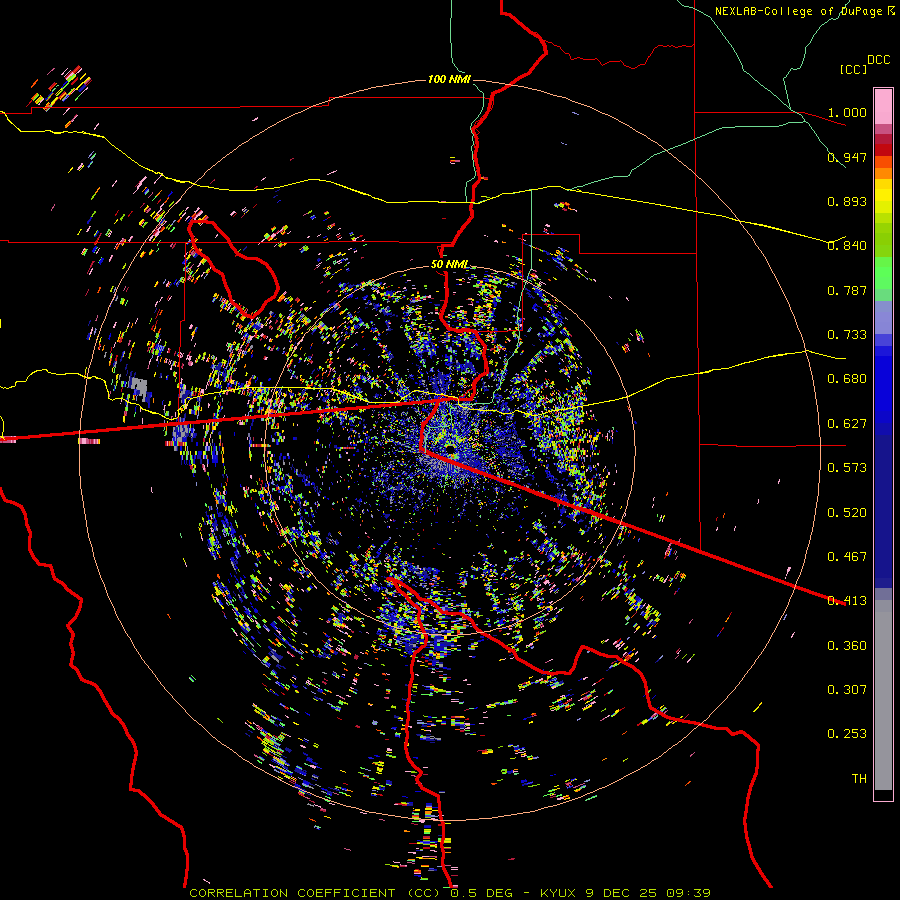Screen dimensions: 900x900
Task: Pick the gray segment of the color bar
Action: pyautogui.click(x=883, y=695)
